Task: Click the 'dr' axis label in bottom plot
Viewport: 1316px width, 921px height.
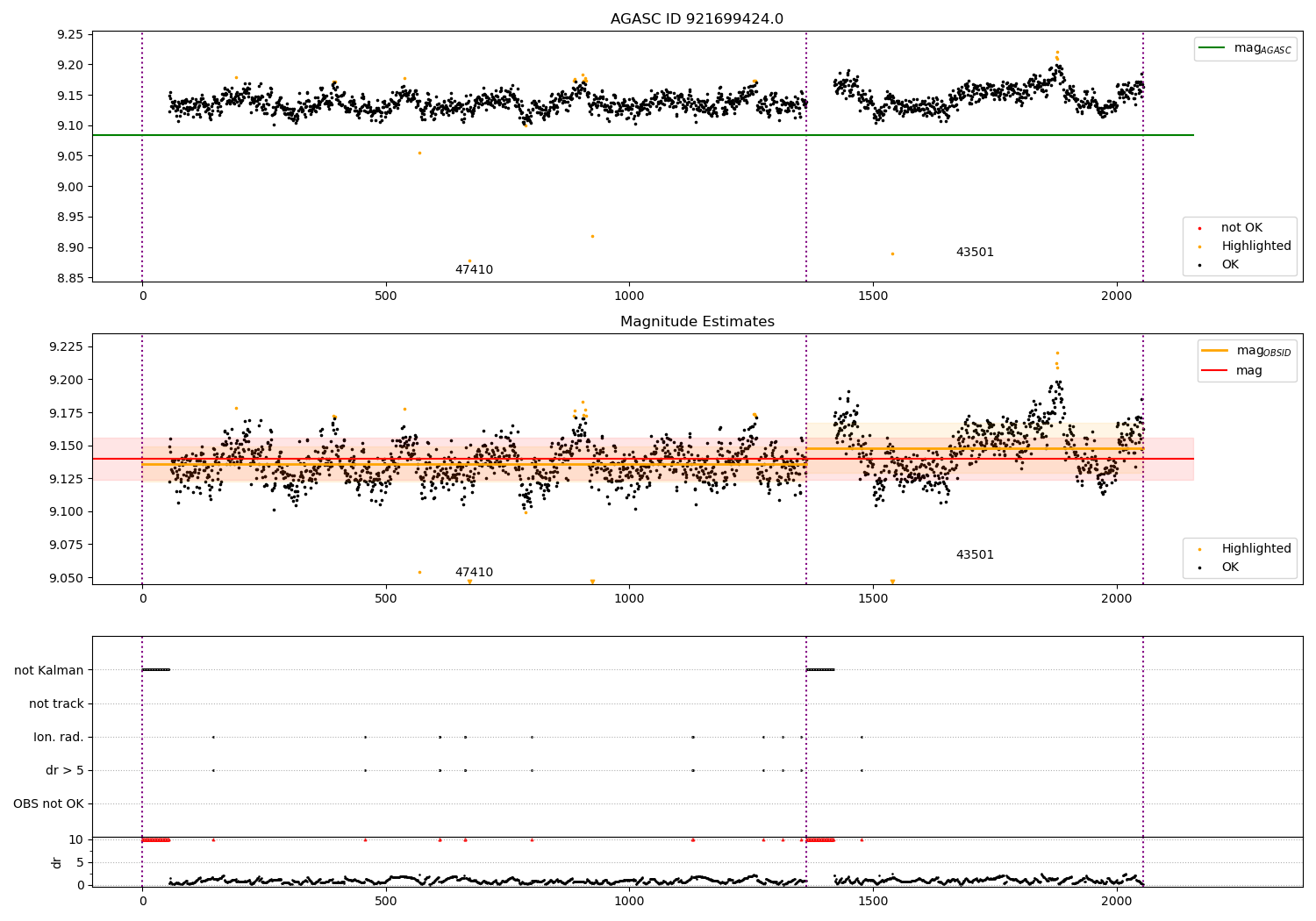Action: point(57,862)
